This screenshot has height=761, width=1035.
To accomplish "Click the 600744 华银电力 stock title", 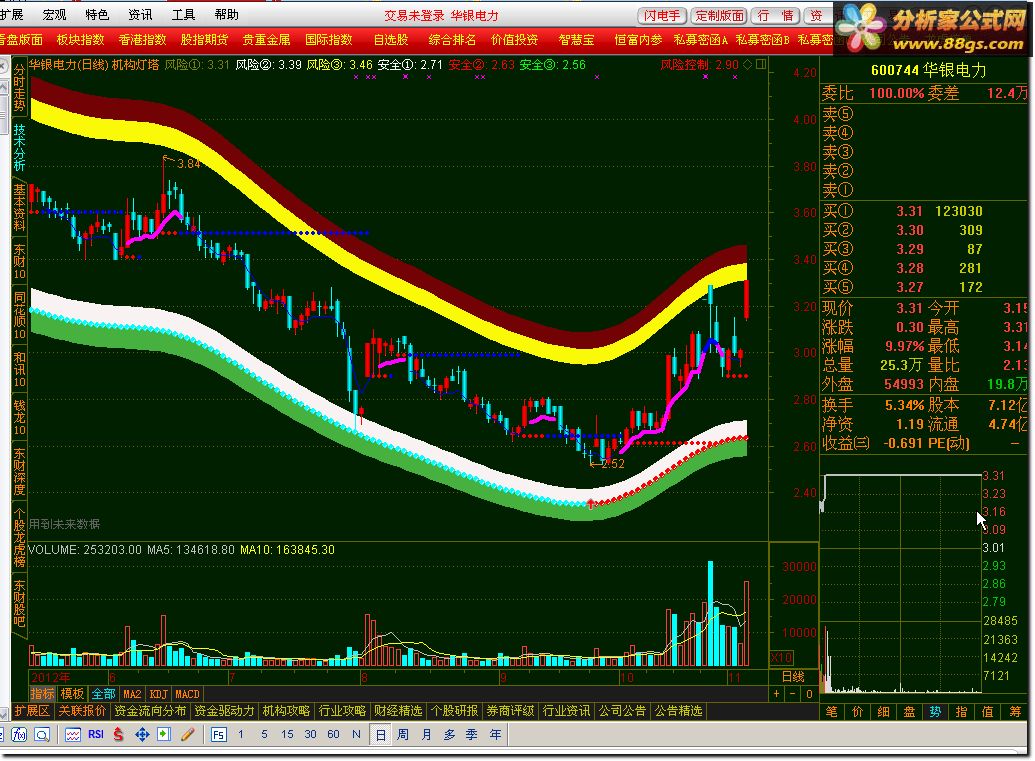I will 928,70.
